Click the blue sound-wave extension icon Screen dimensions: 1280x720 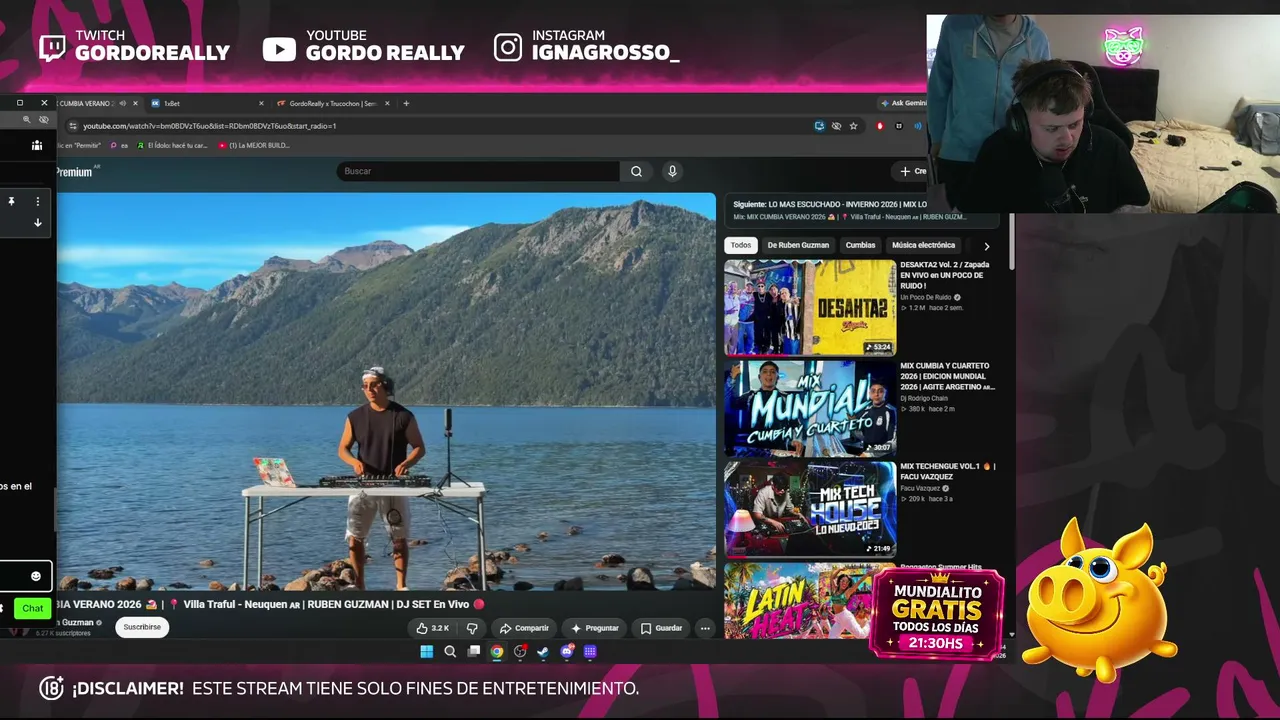tap(917, 126)
